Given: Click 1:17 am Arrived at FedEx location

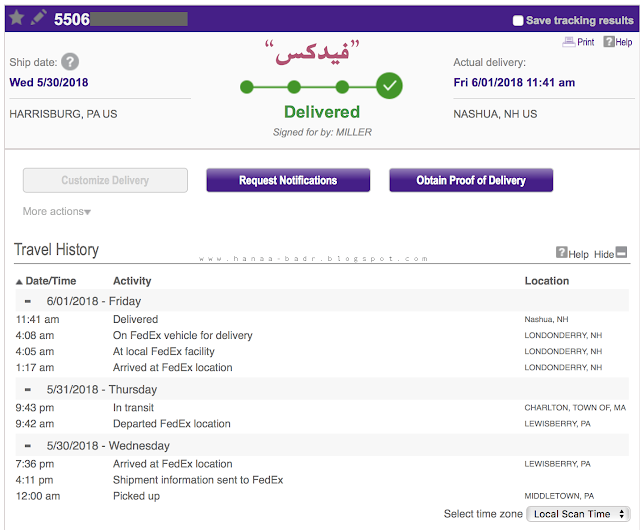Looking at the screenshot, I should pyautogui.click(x=322, y=367).
